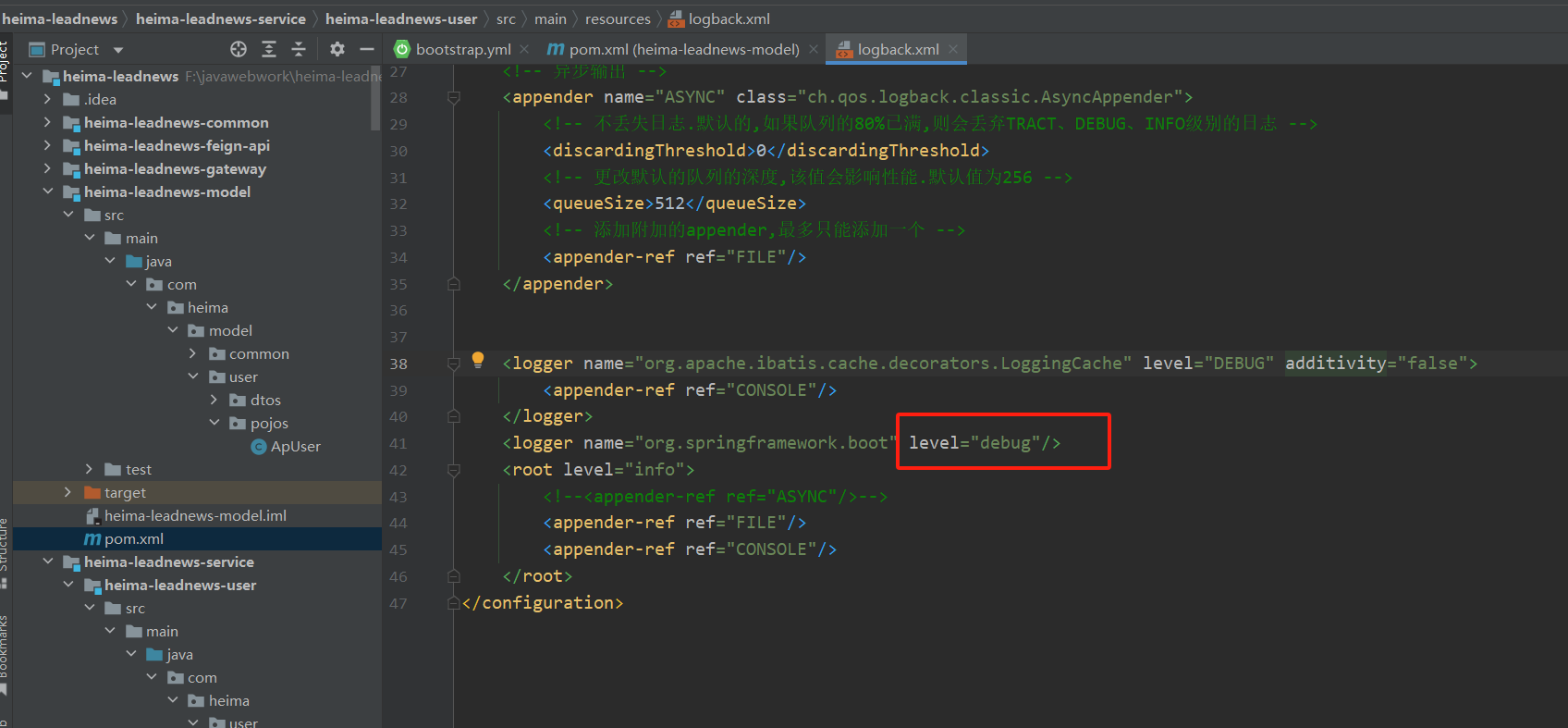The image size is (1568, 728).
Task: Click the Select Opened File target icon
Action: (239, 49)
